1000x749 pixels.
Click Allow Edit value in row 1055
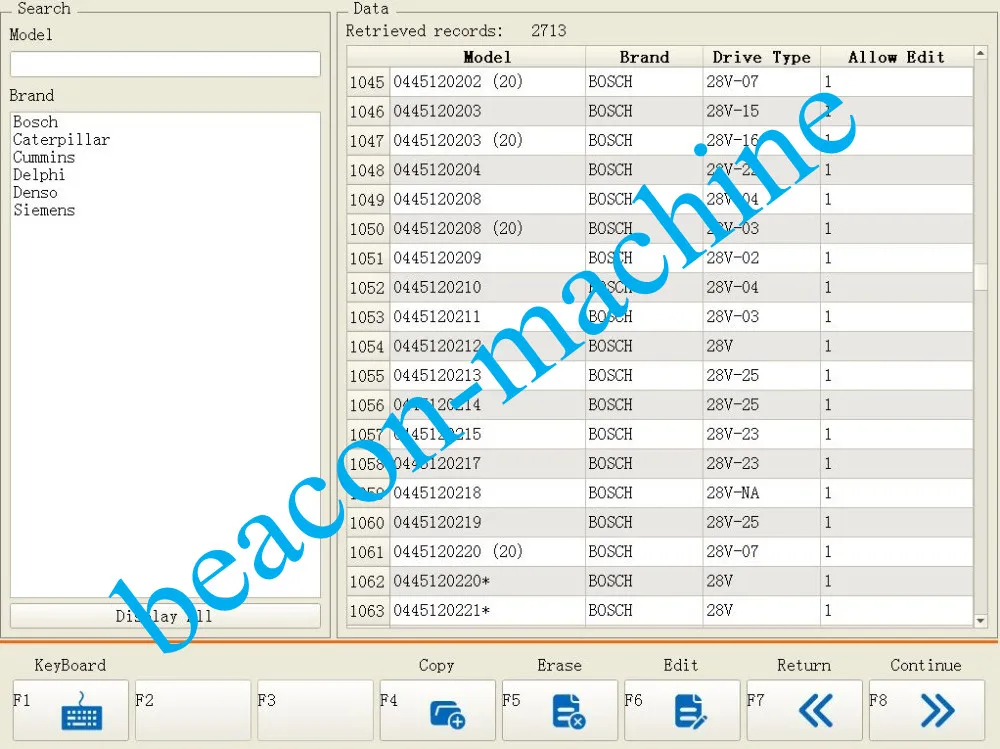(897, 375)
